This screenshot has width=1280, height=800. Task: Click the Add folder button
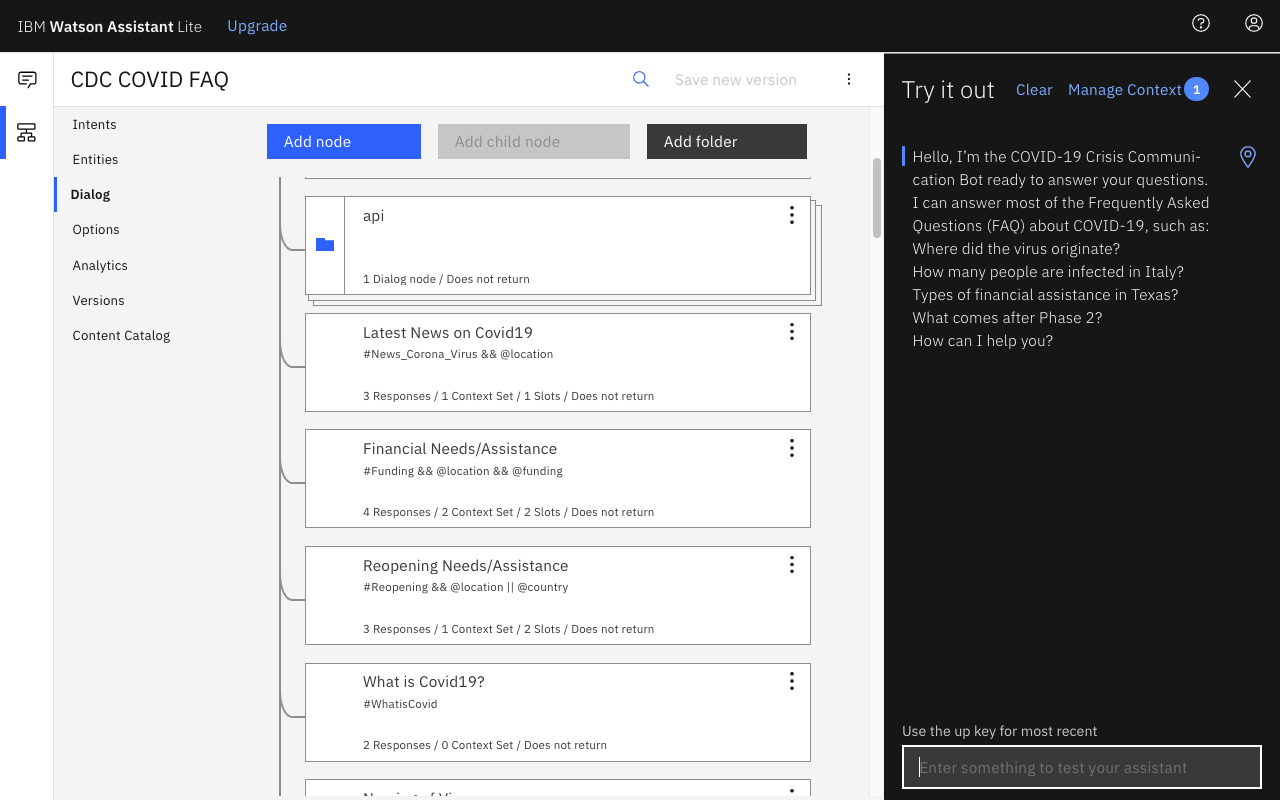(727, 141)
